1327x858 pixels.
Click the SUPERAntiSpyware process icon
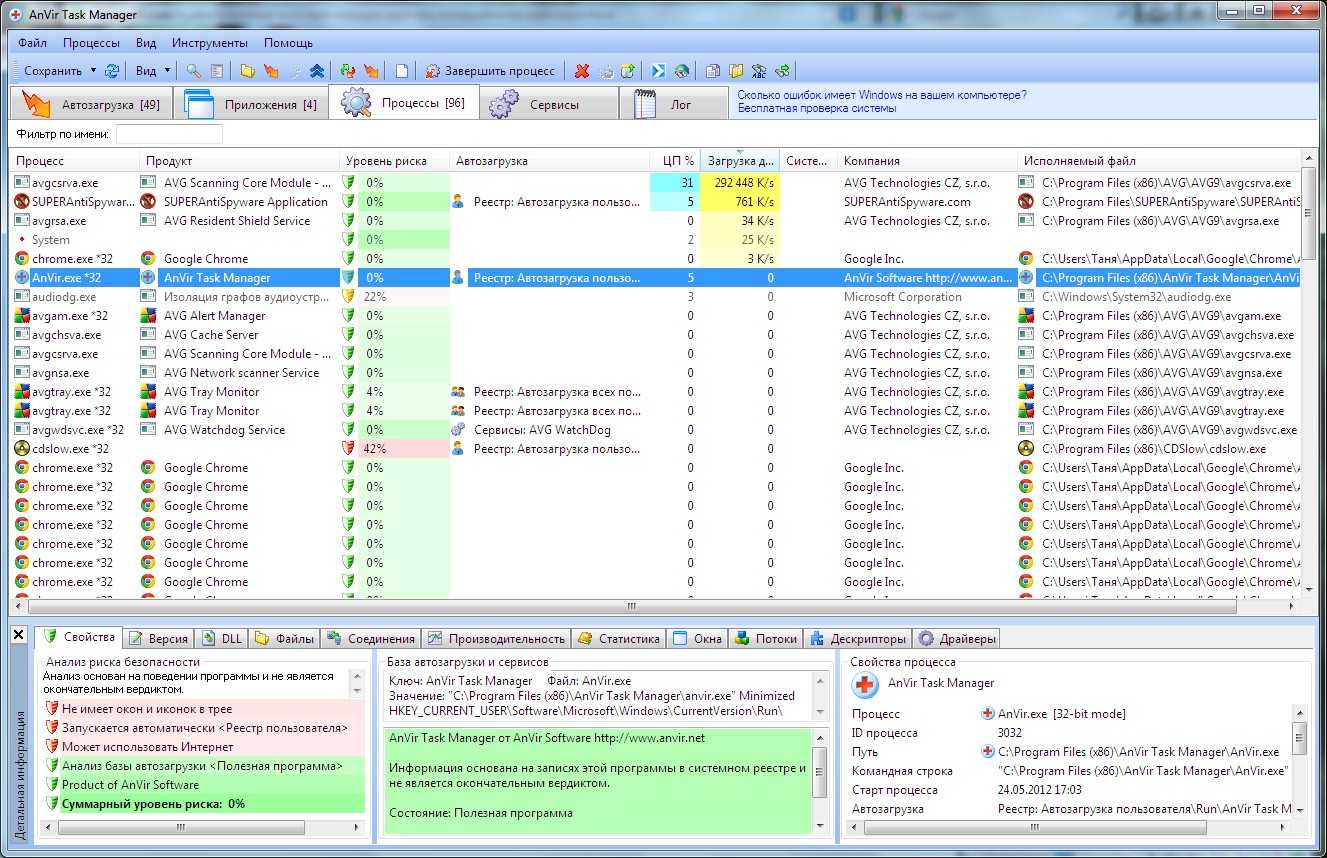22,202
